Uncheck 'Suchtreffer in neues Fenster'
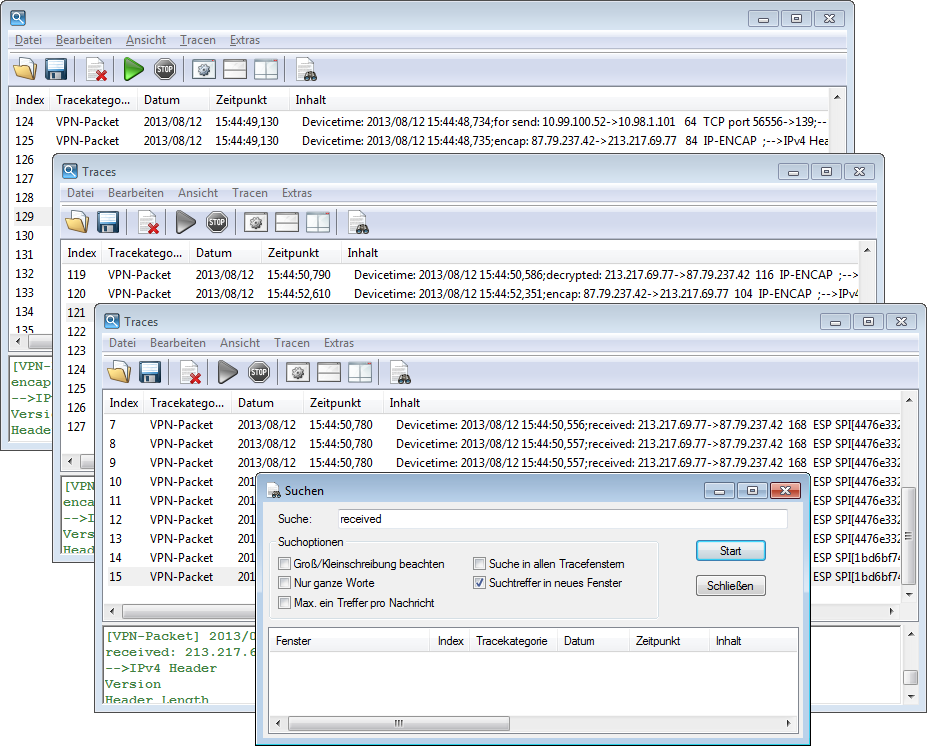 coord(480,583)
